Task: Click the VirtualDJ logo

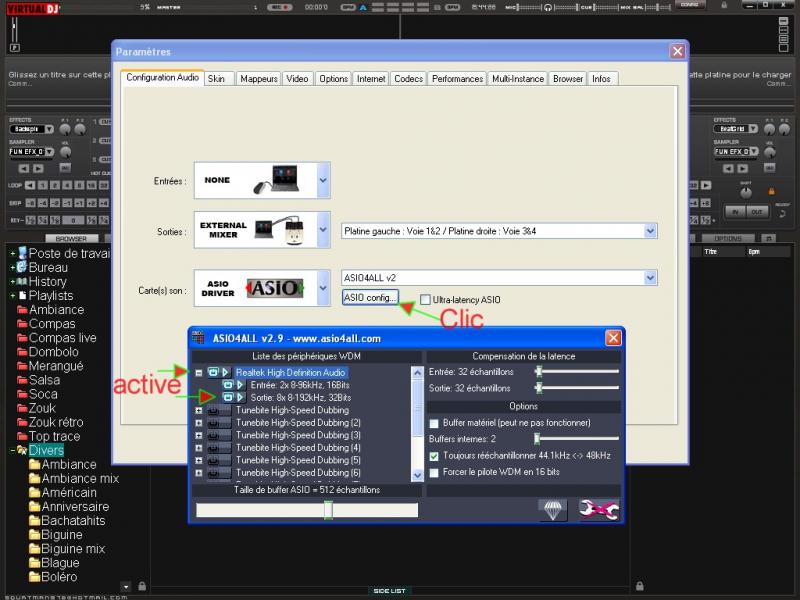Action: [x=33, y=7]
